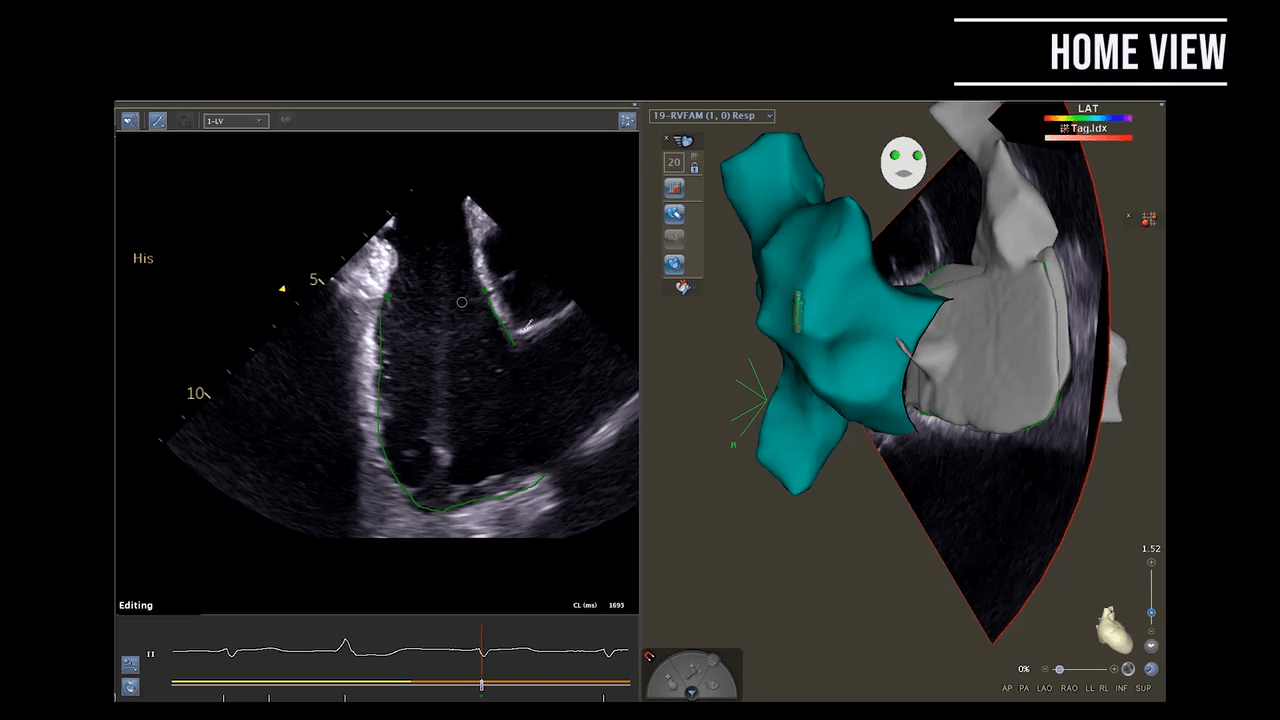Switch to AP view
1280x720 pixels.
point(1009,689)
